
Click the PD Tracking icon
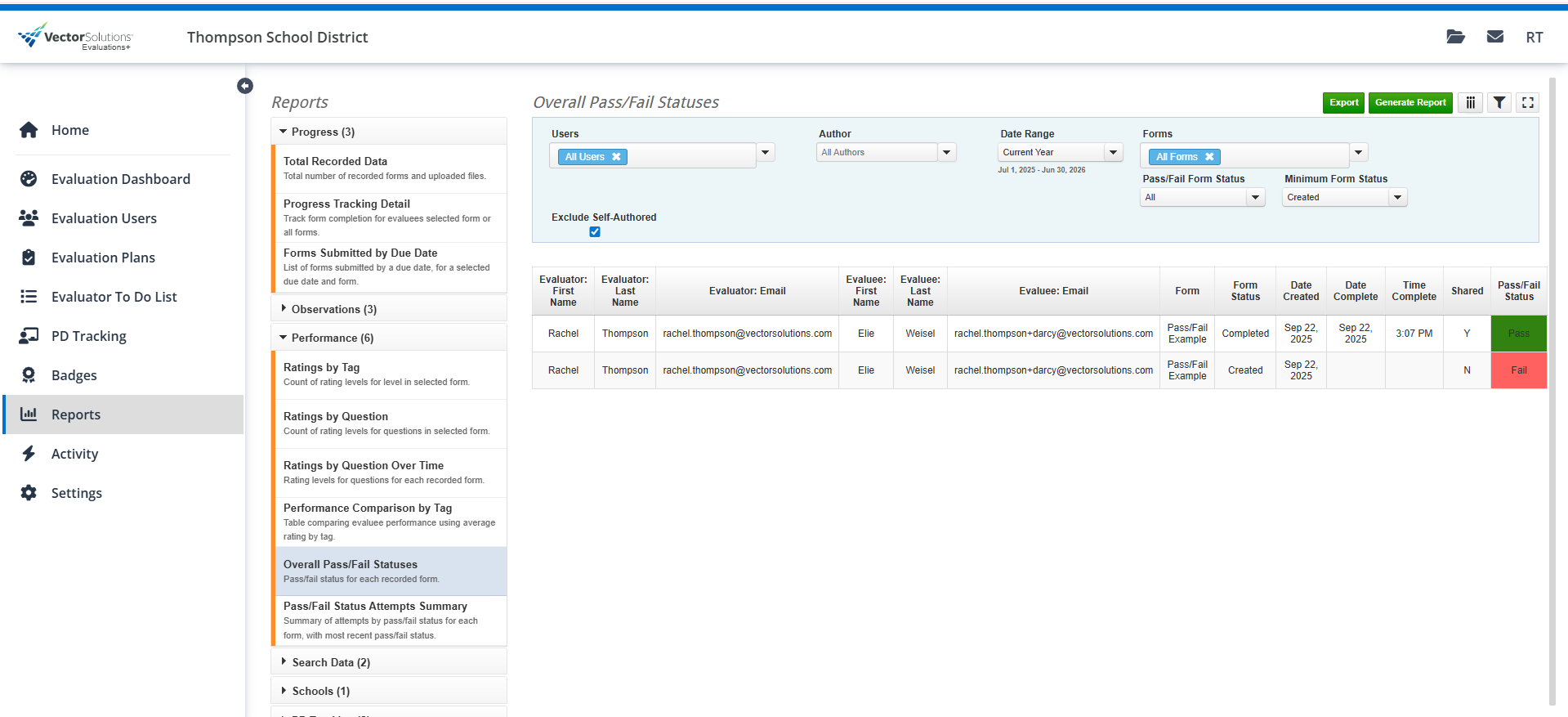(x=29, y=336)
